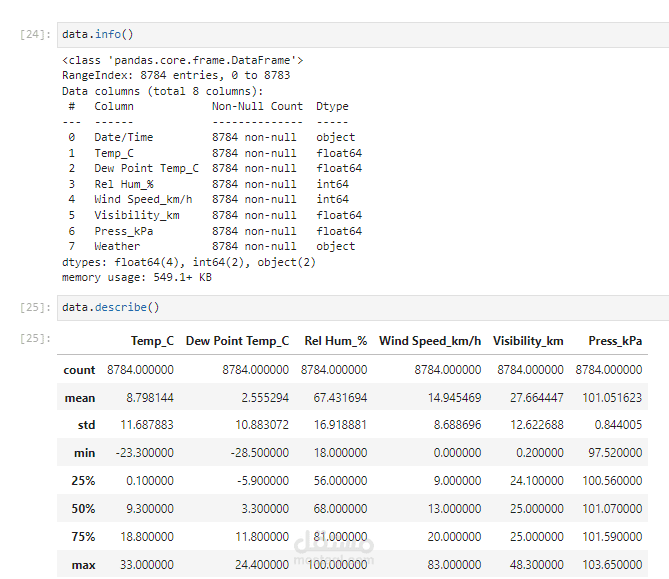The image size is (669, 579).
Task: Click 50% Temp_C value 9.300000
Action: (x=150, y=509)
